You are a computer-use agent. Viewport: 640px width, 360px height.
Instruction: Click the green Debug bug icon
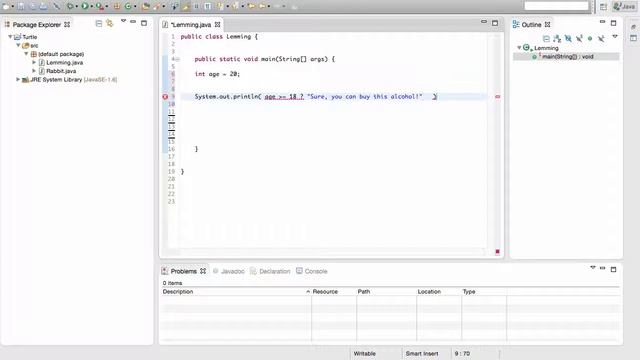pos(70,6)
